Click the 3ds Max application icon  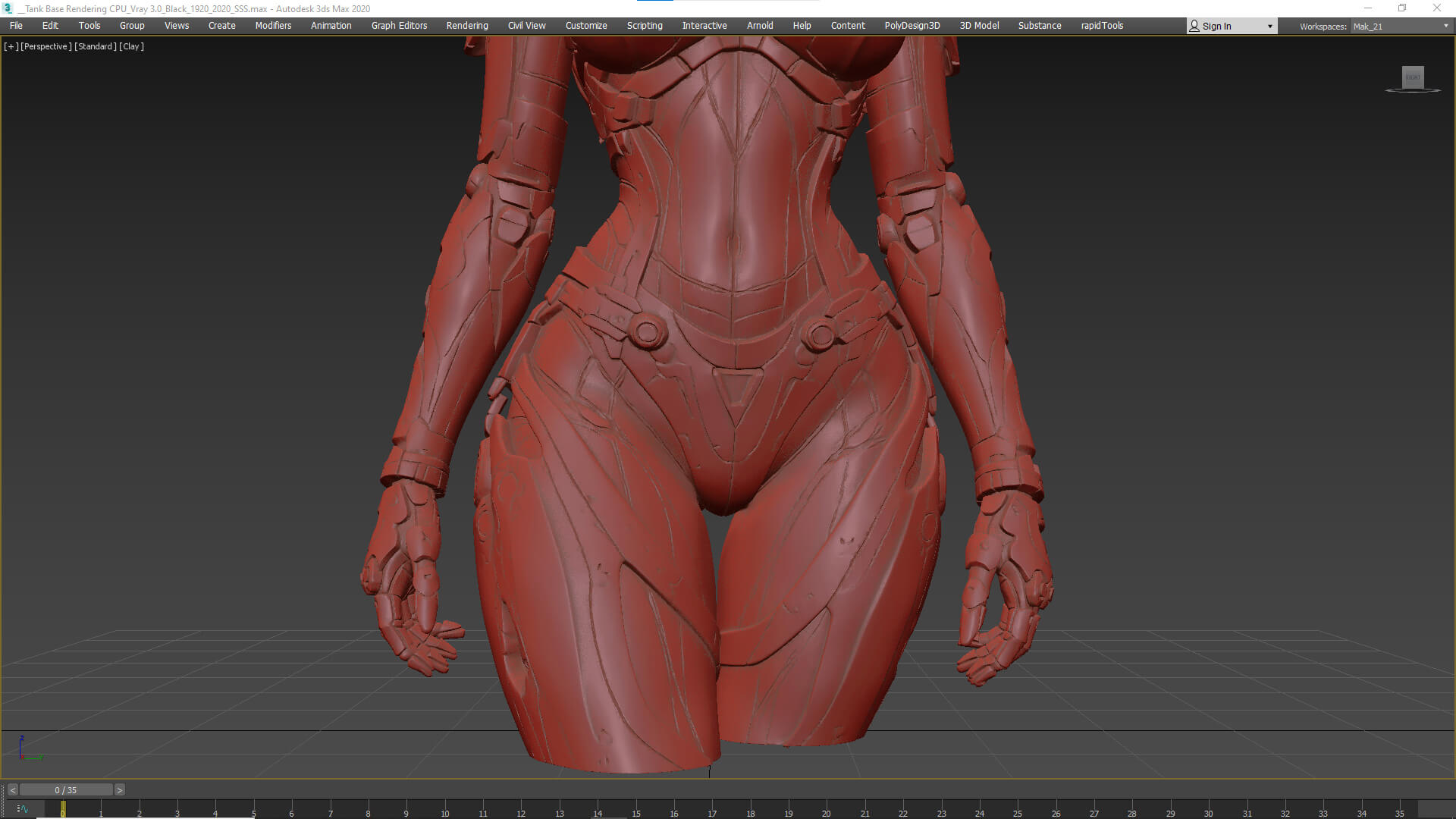point(8,8)
